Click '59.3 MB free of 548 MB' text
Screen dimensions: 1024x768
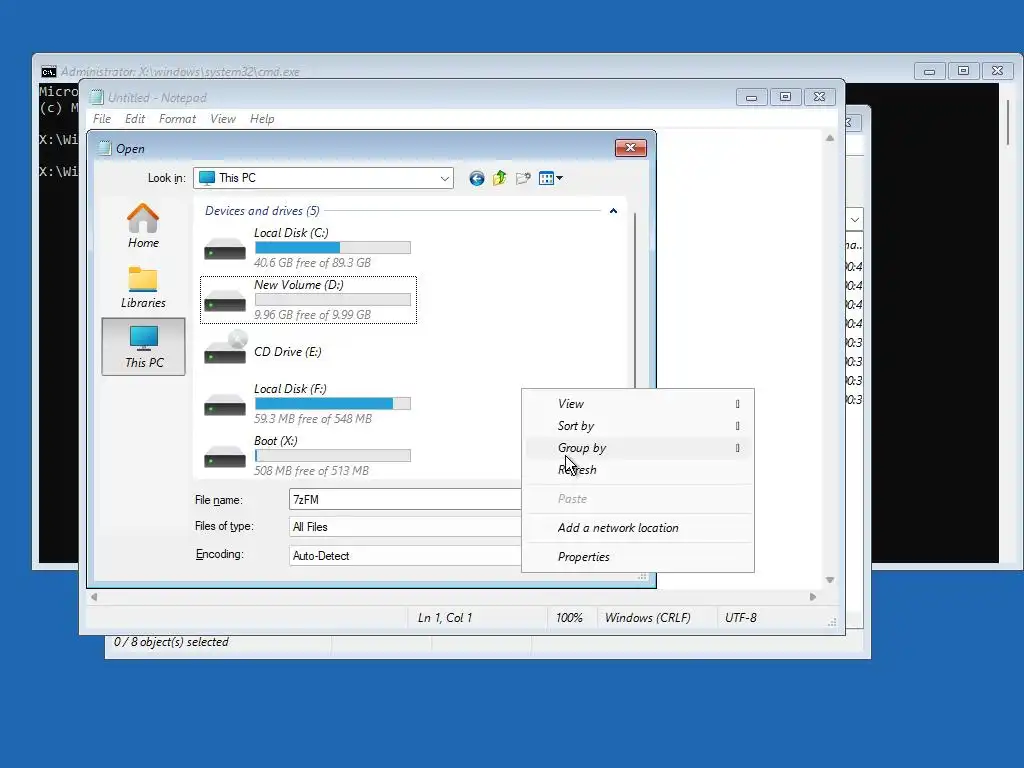pyautogui.click(x=313, y=419)
